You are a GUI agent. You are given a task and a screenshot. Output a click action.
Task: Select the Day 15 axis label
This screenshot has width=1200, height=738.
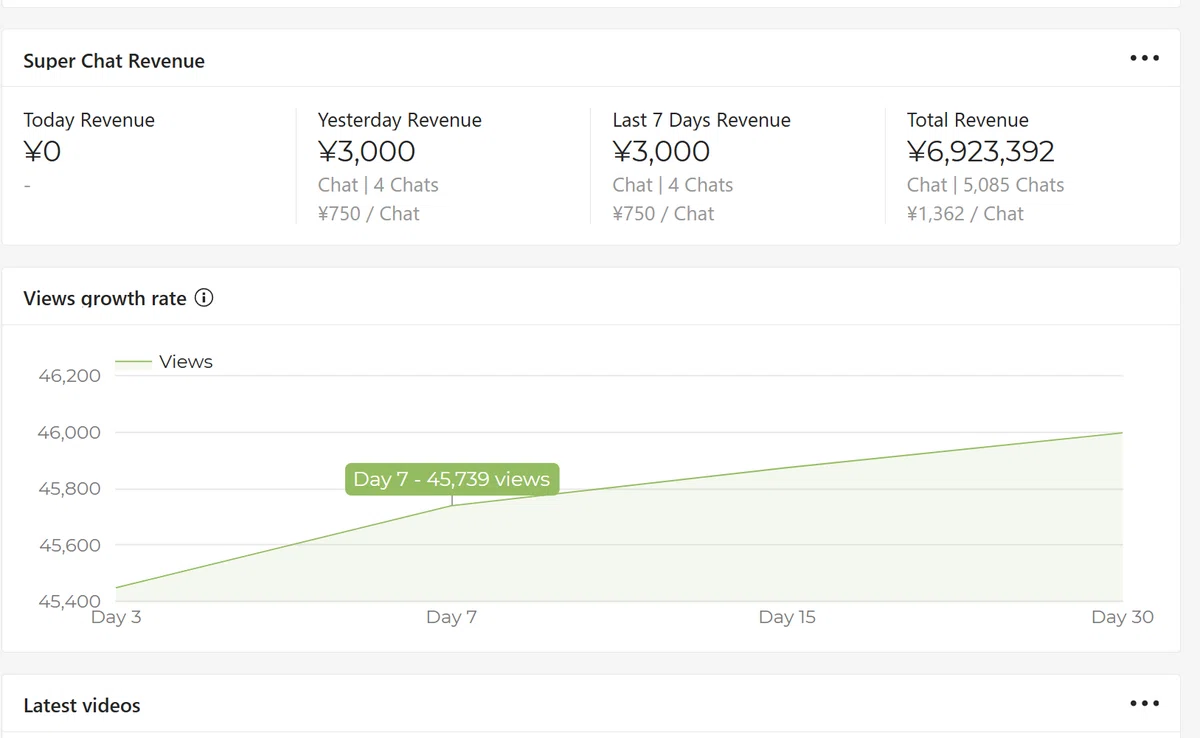[787, 617]
